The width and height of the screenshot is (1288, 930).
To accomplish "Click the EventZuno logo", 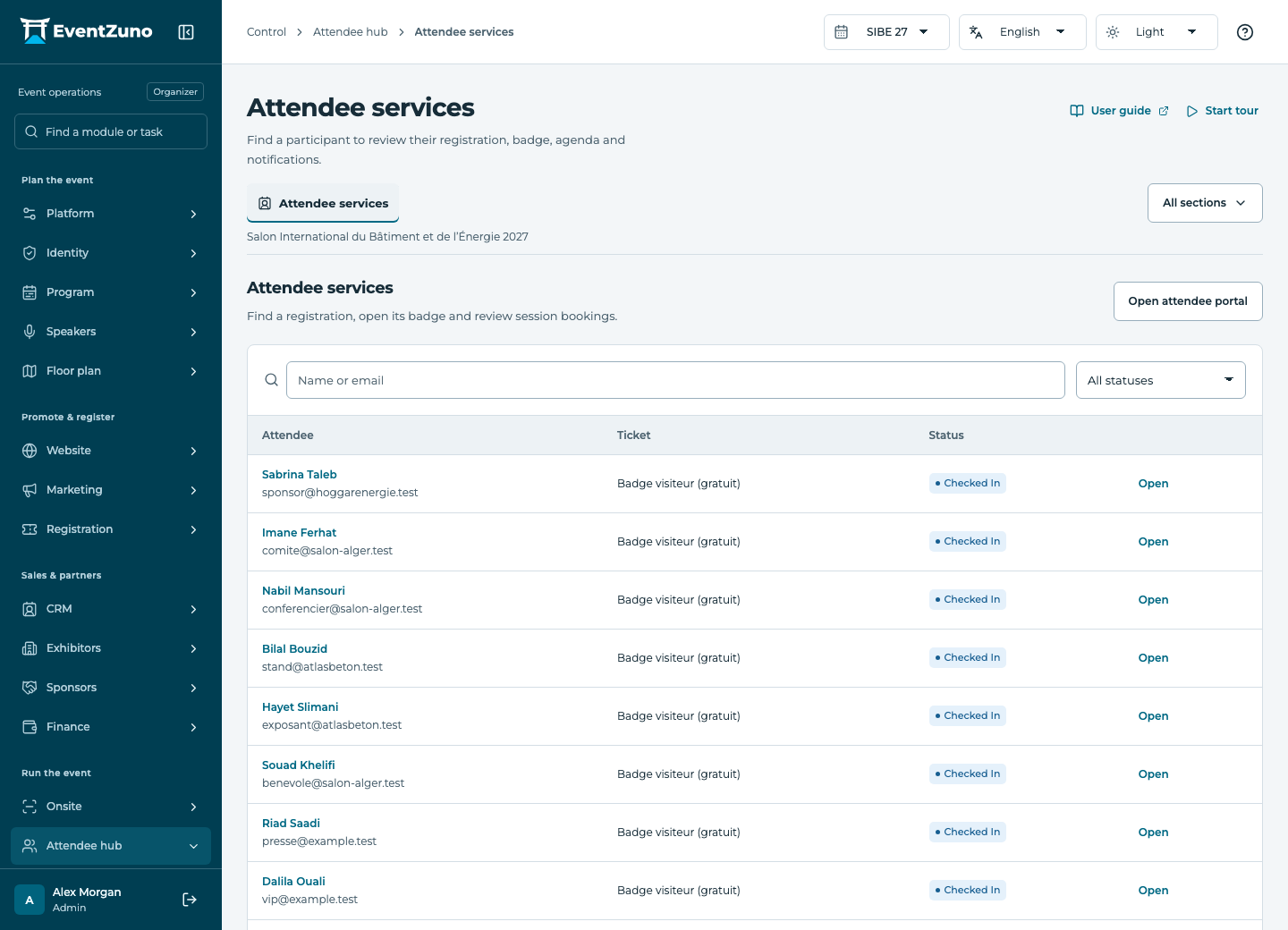I will coord(87,31).
